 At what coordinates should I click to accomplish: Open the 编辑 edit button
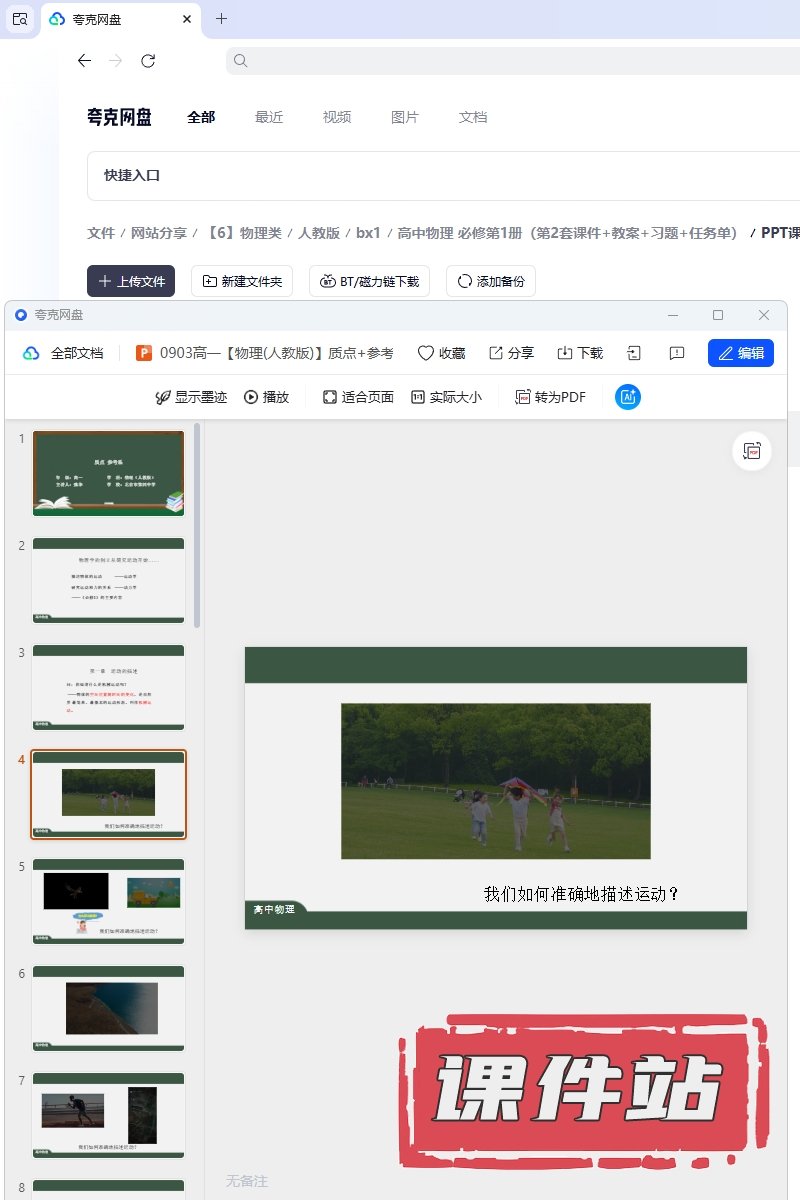tap(740, 353)
